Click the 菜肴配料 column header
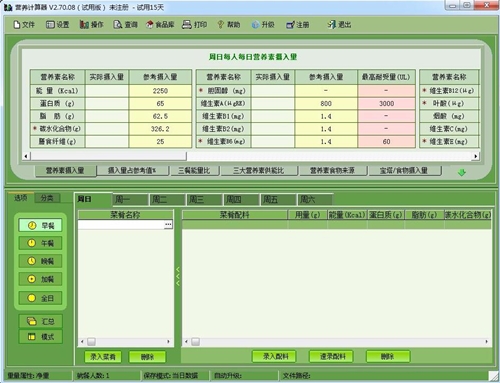Image resolution: width=500 pixels, height=383 pixels. pos(235,215)
